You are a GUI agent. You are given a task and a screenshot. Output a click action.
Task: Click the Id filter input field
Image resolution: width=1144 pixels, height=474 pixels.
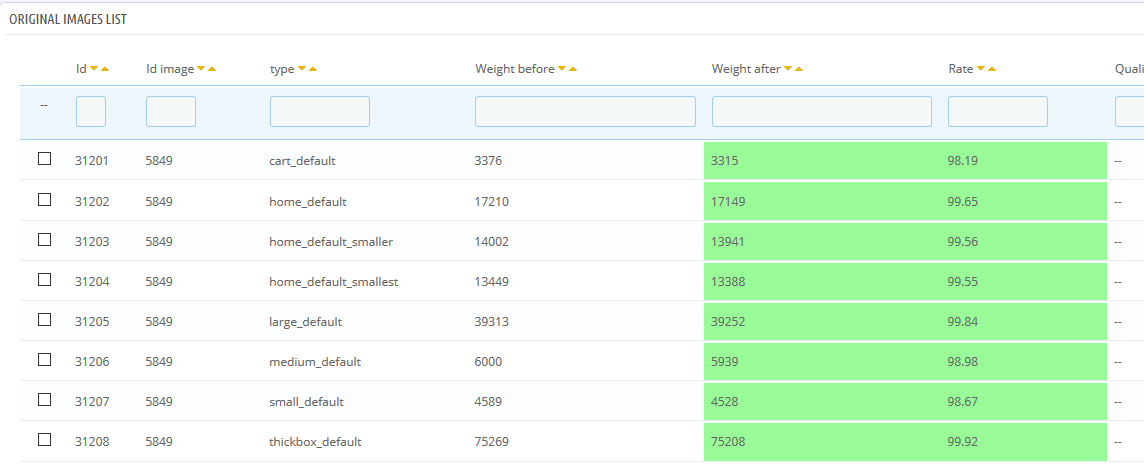coord(91,111)
